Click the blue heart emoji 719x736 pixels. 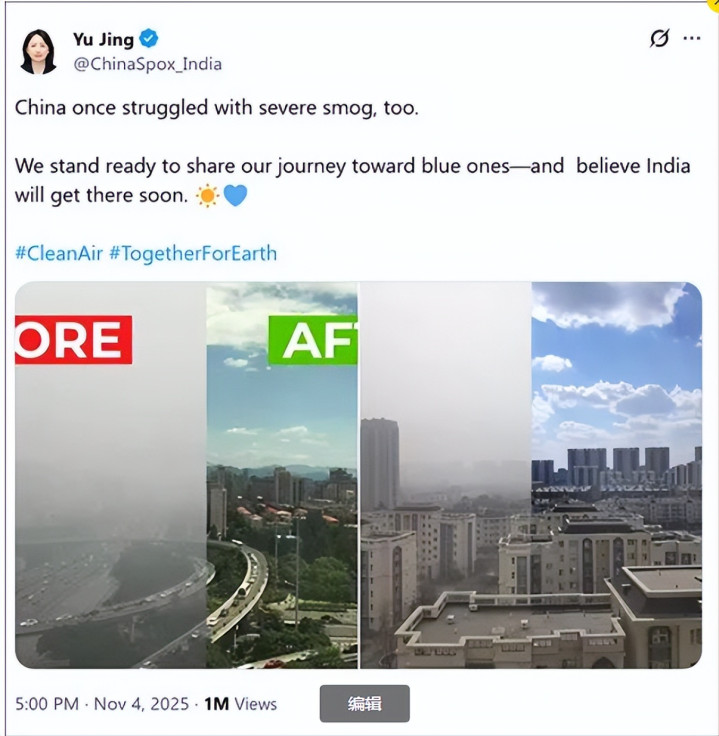235,196
